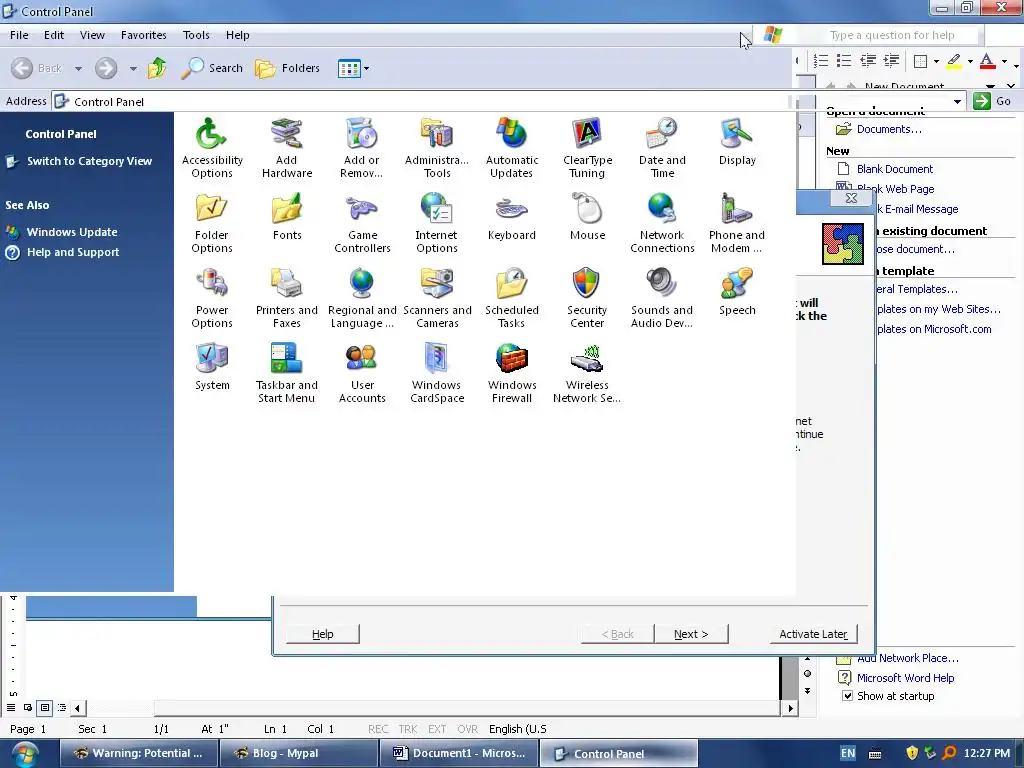Open Date and Time settings

coord(662,148)
